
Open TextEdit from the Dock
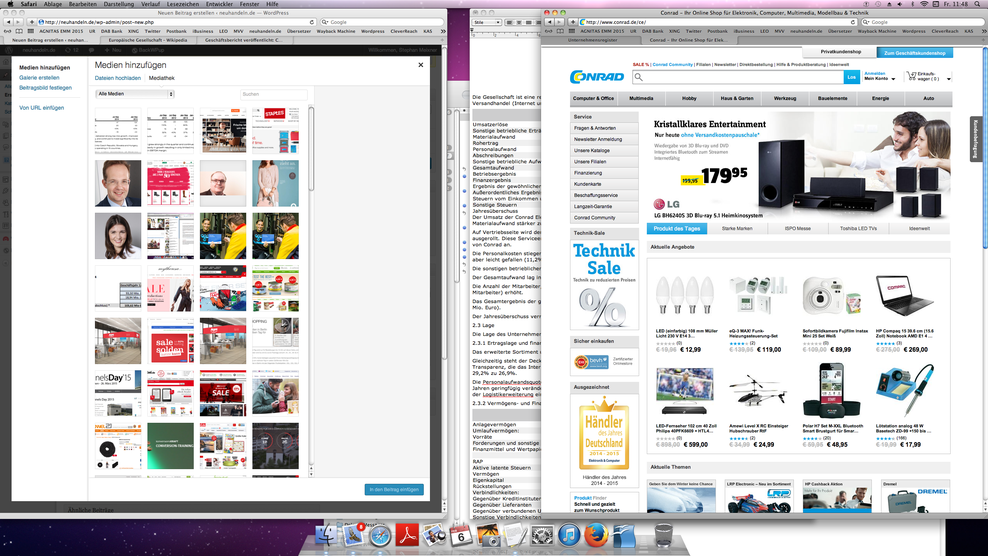515,535
